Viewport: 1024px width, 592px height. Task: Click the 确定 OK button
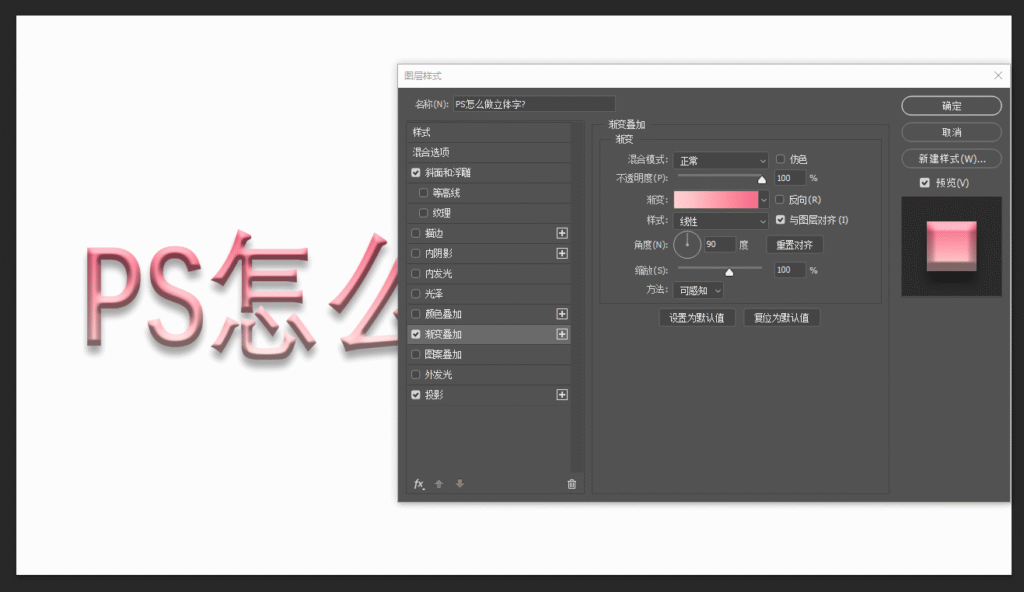click(951, 106)
